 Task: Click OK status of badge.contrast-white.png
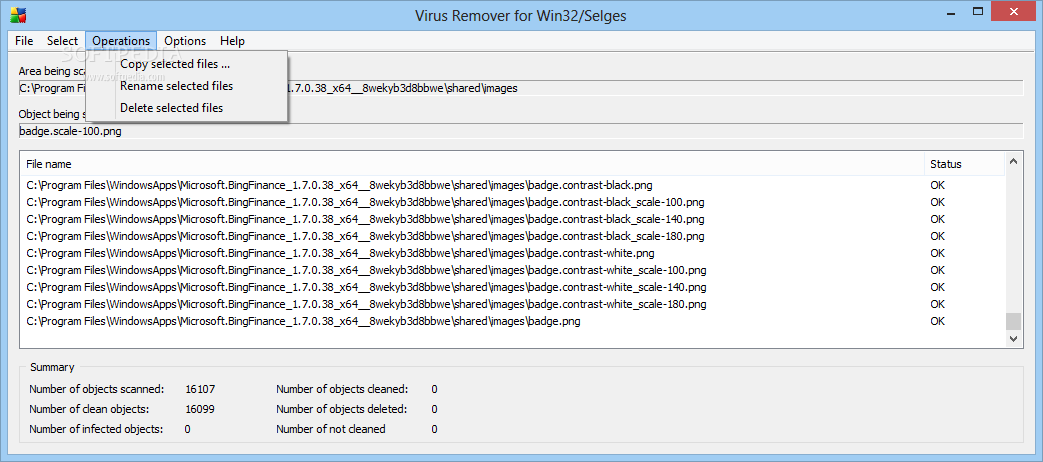coord(937,253)
